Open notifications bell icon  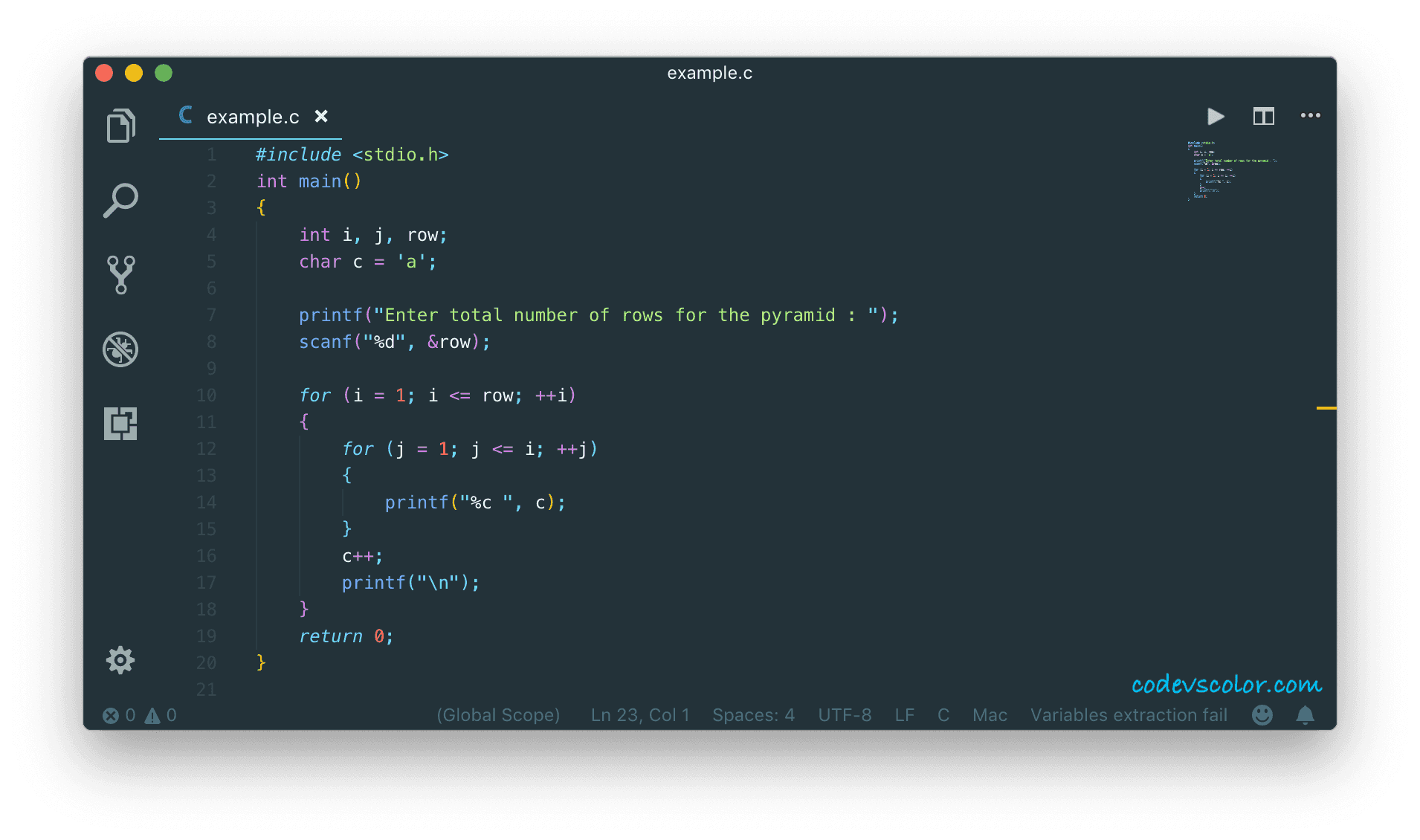pyautogui.click(x=1305, y=715)
